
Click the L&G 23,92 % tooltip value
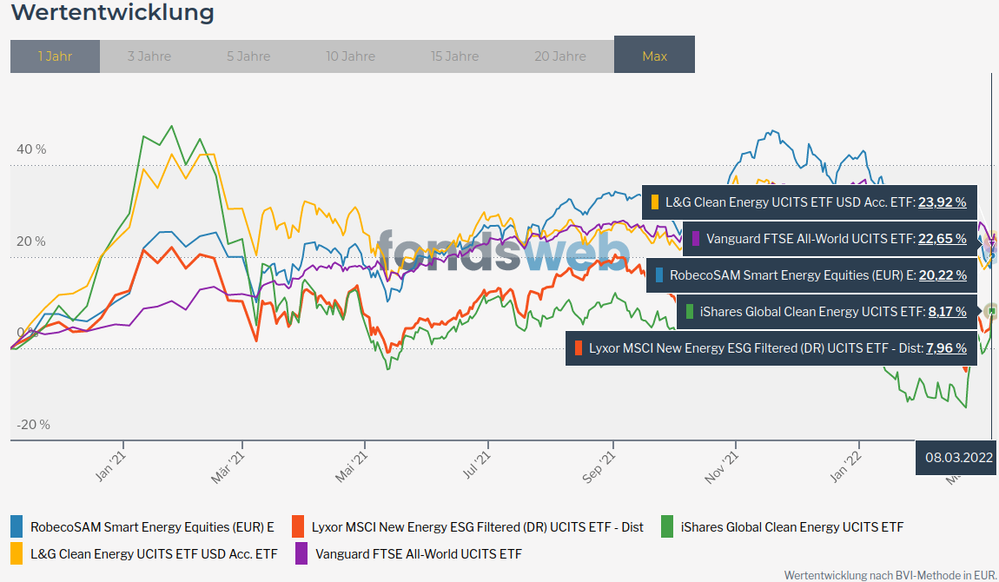(942, 202)
